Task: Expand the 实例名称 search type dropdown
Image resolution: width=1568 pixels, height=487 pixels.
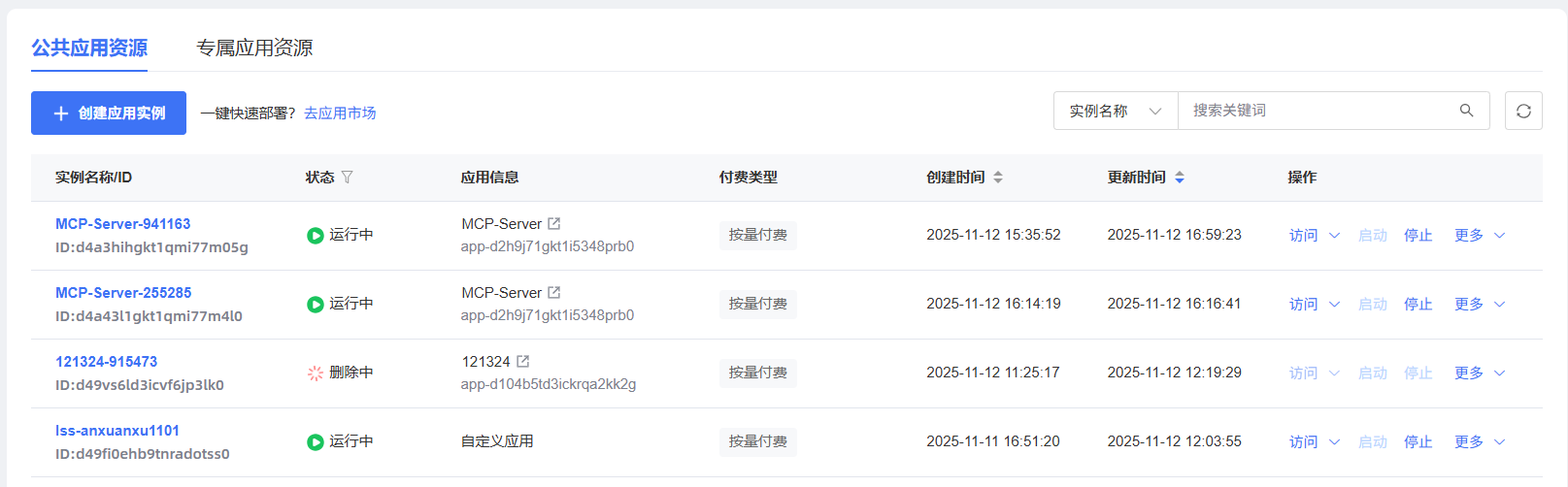Action: 1116,111
